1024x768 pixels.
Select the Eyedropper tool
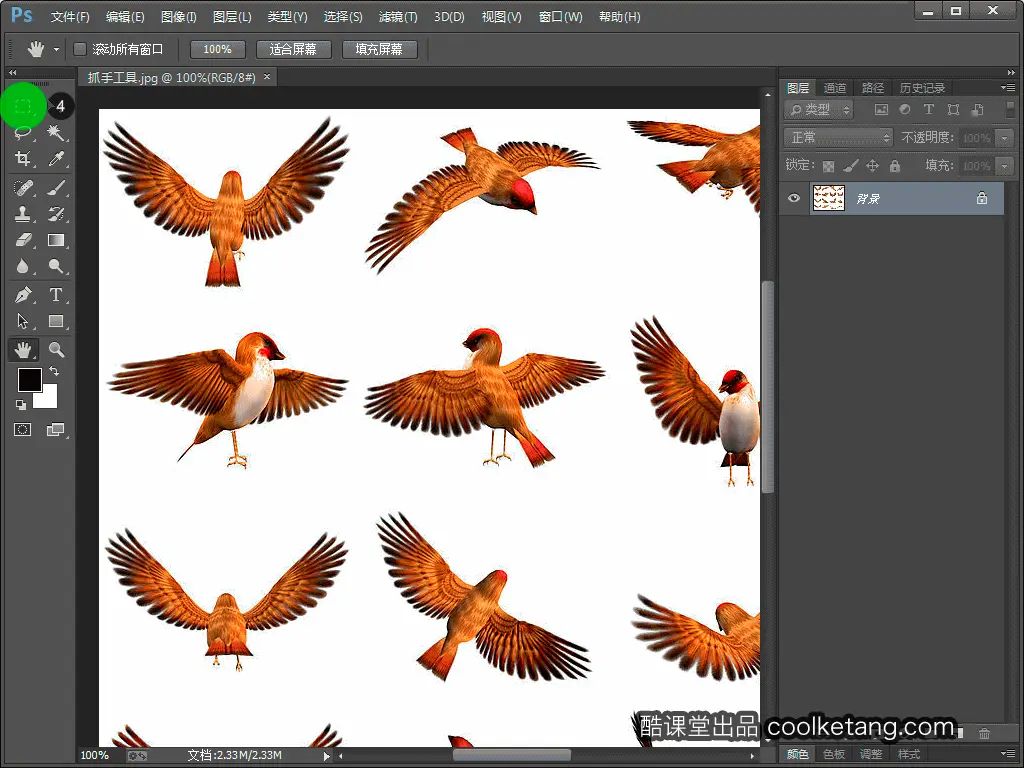(x=56, y=159)
